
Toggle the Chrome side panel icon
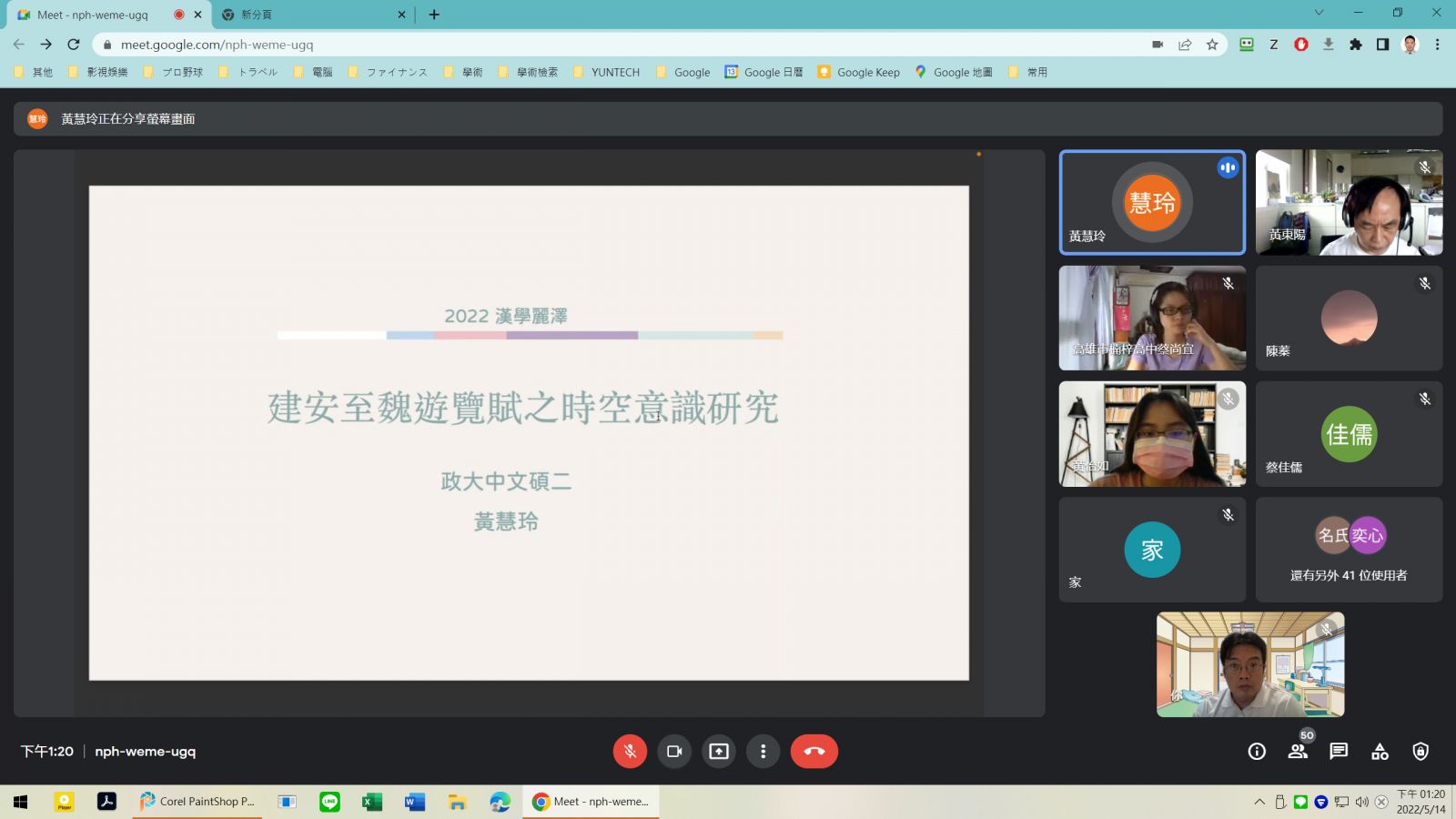click(x=1382, y=45)
